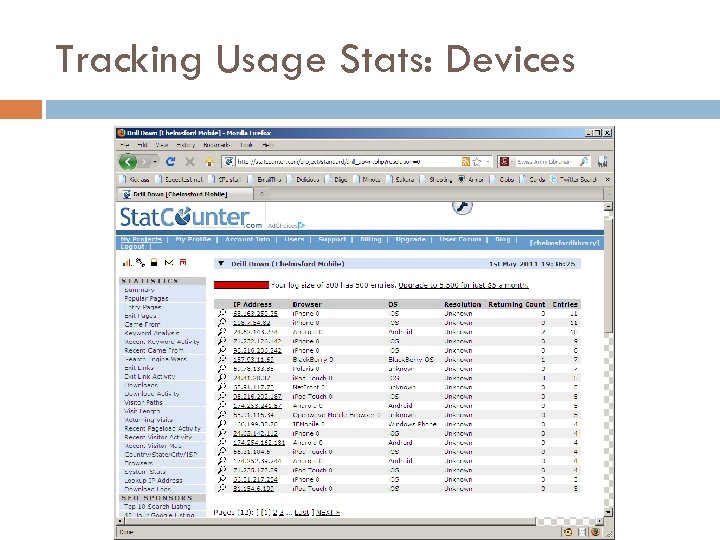Image resolution: width=720 pixels, height=540 pixels.
Task: Click the Logout link
Action: [132, 247]
